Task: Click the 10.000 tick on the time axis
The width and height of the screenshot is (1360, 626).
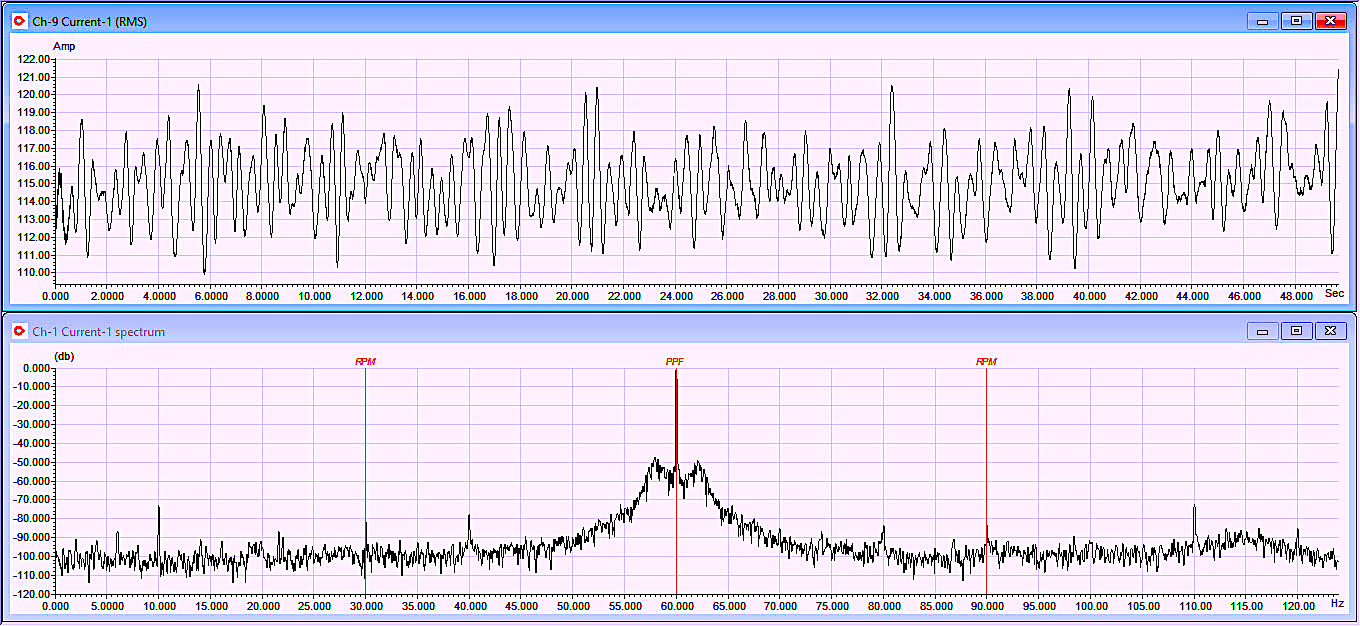Action: pos(314,297)
